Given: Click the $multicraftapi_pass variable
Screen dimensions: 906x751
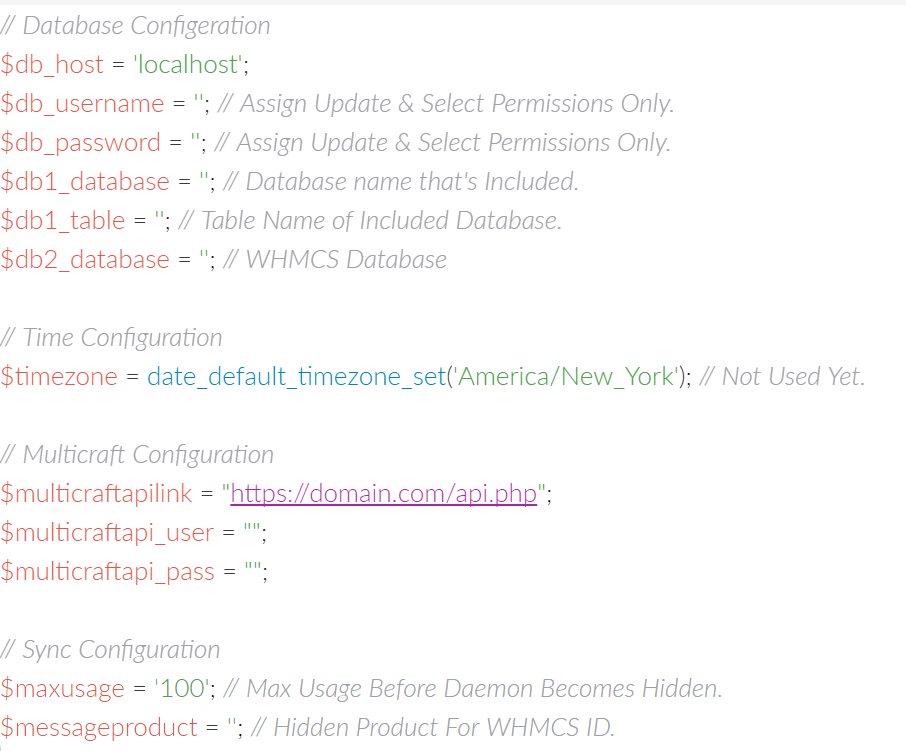Looking at the screenshot, I should [107, 572].
